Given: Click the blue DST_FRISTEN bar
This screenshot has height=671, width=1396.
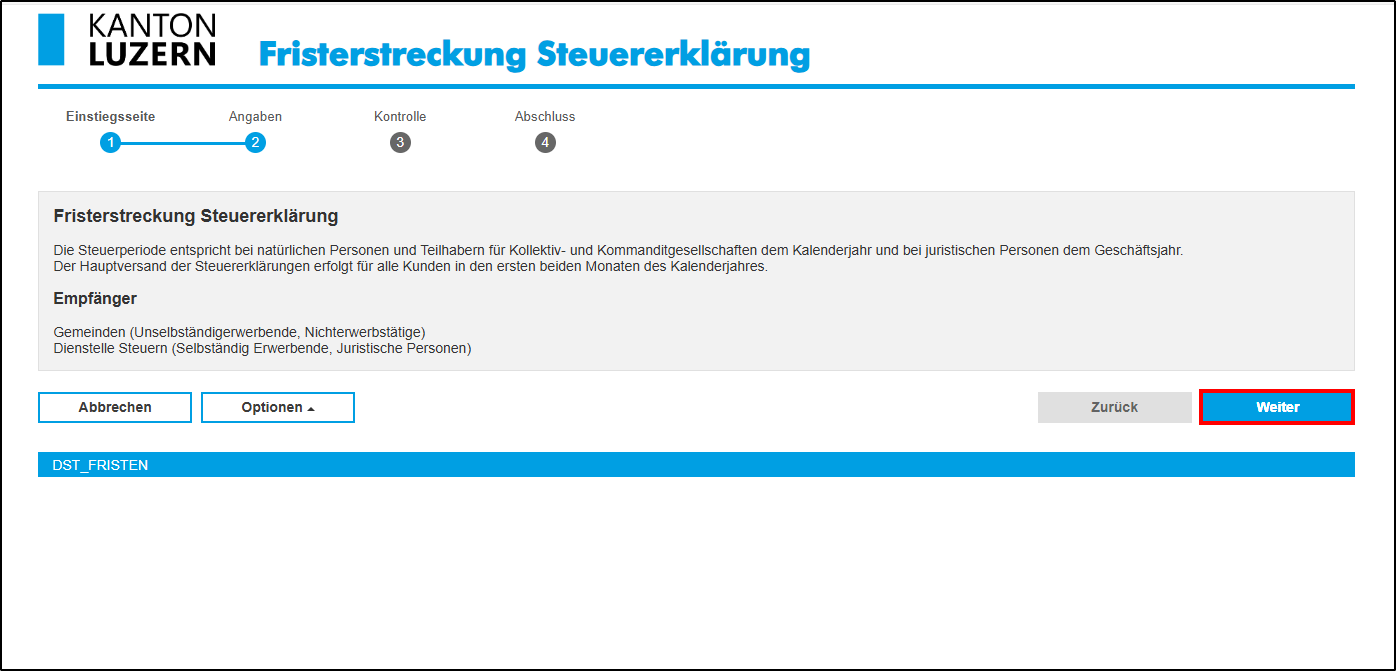Looking at the screenshot, I should pos(696,465).
